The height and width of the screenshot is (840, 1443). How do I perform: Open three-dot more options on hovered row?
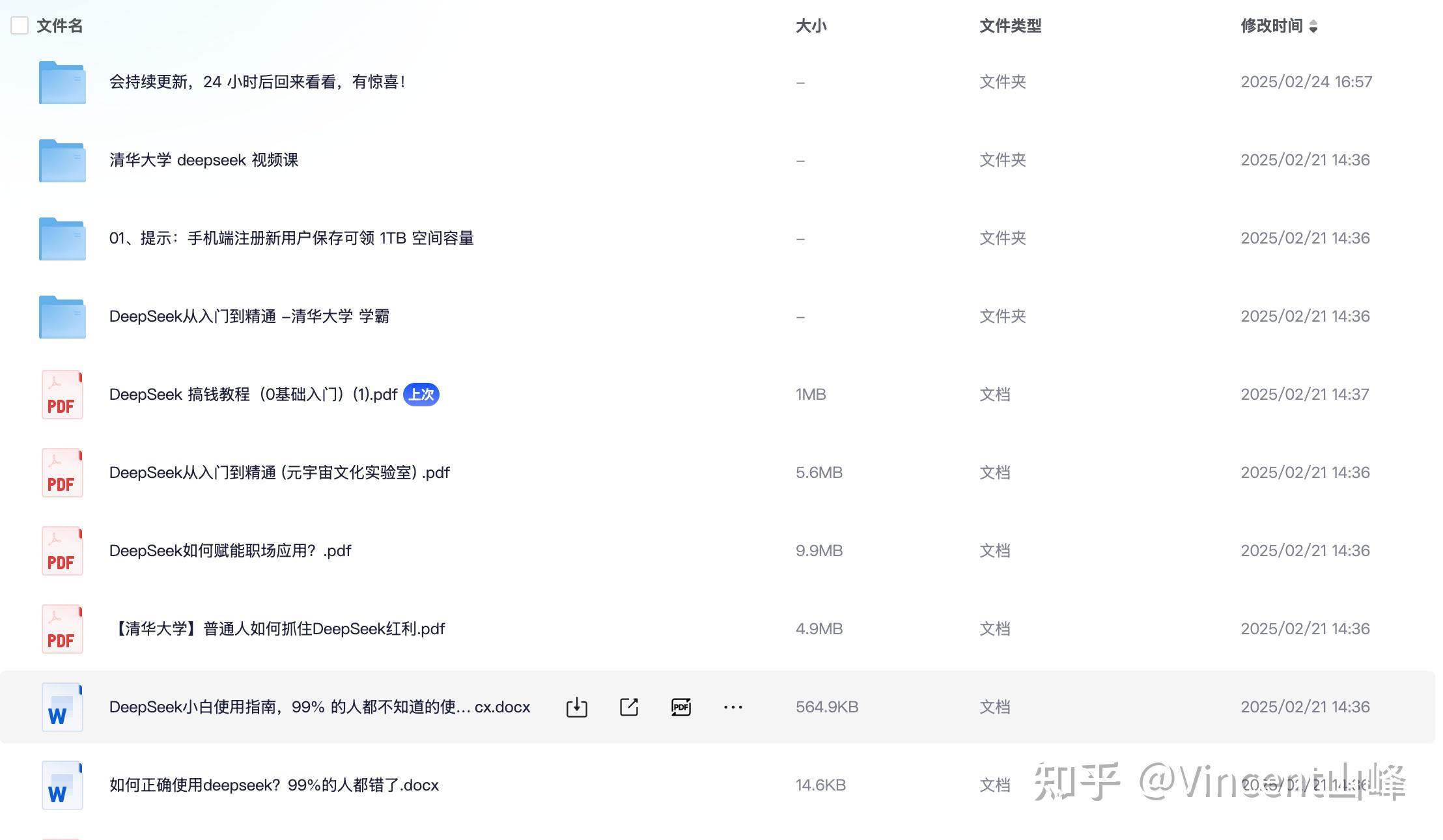(x=733, y=707)
